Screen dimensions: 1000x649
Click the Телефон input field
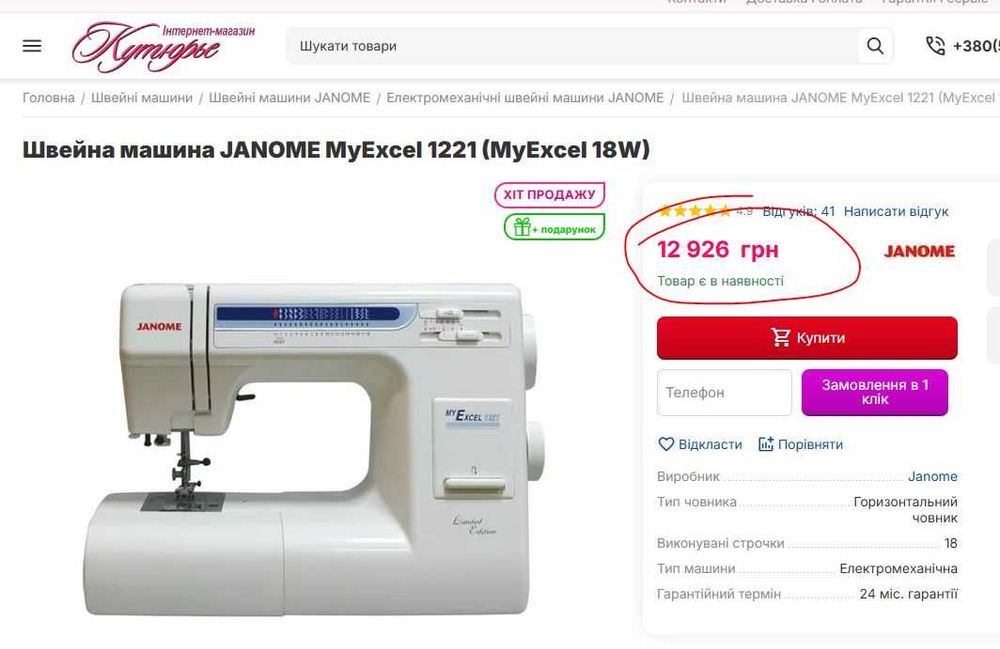click(724, 393)
